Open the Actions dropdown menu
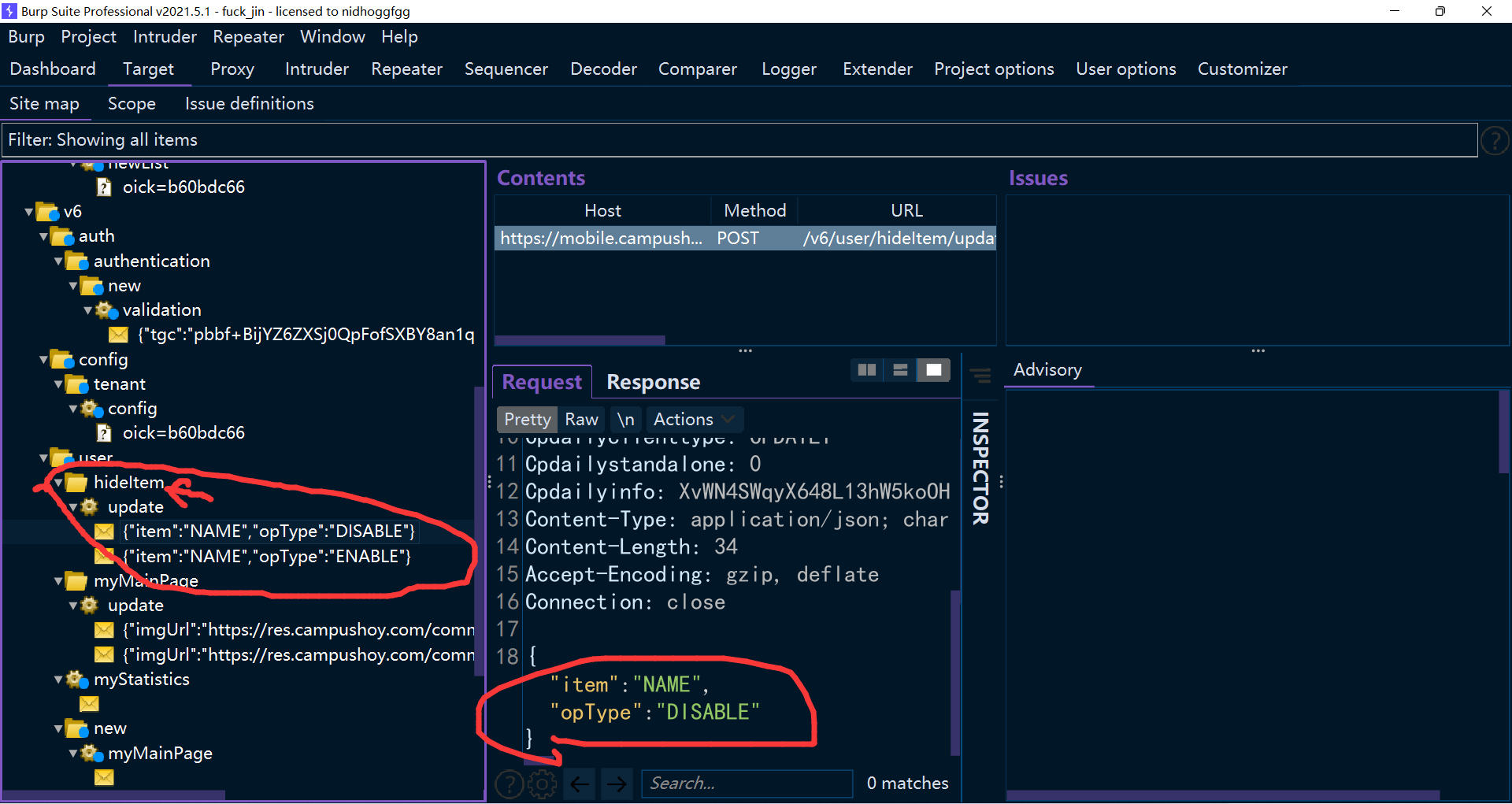The height and width of the screenshot is (804, 1512). click(x=694, y=420)
